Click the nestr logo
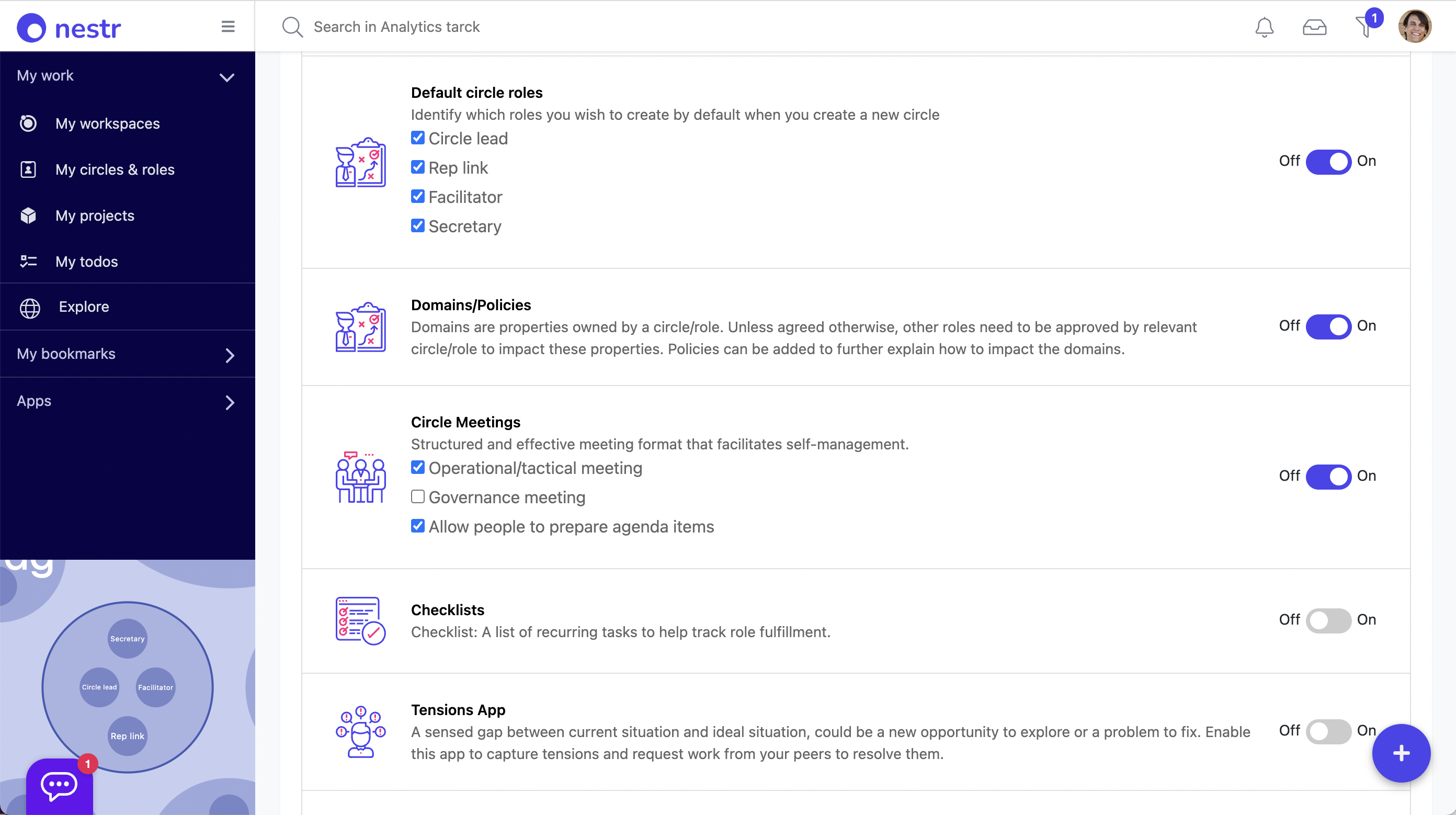 (x=69, y=28)
